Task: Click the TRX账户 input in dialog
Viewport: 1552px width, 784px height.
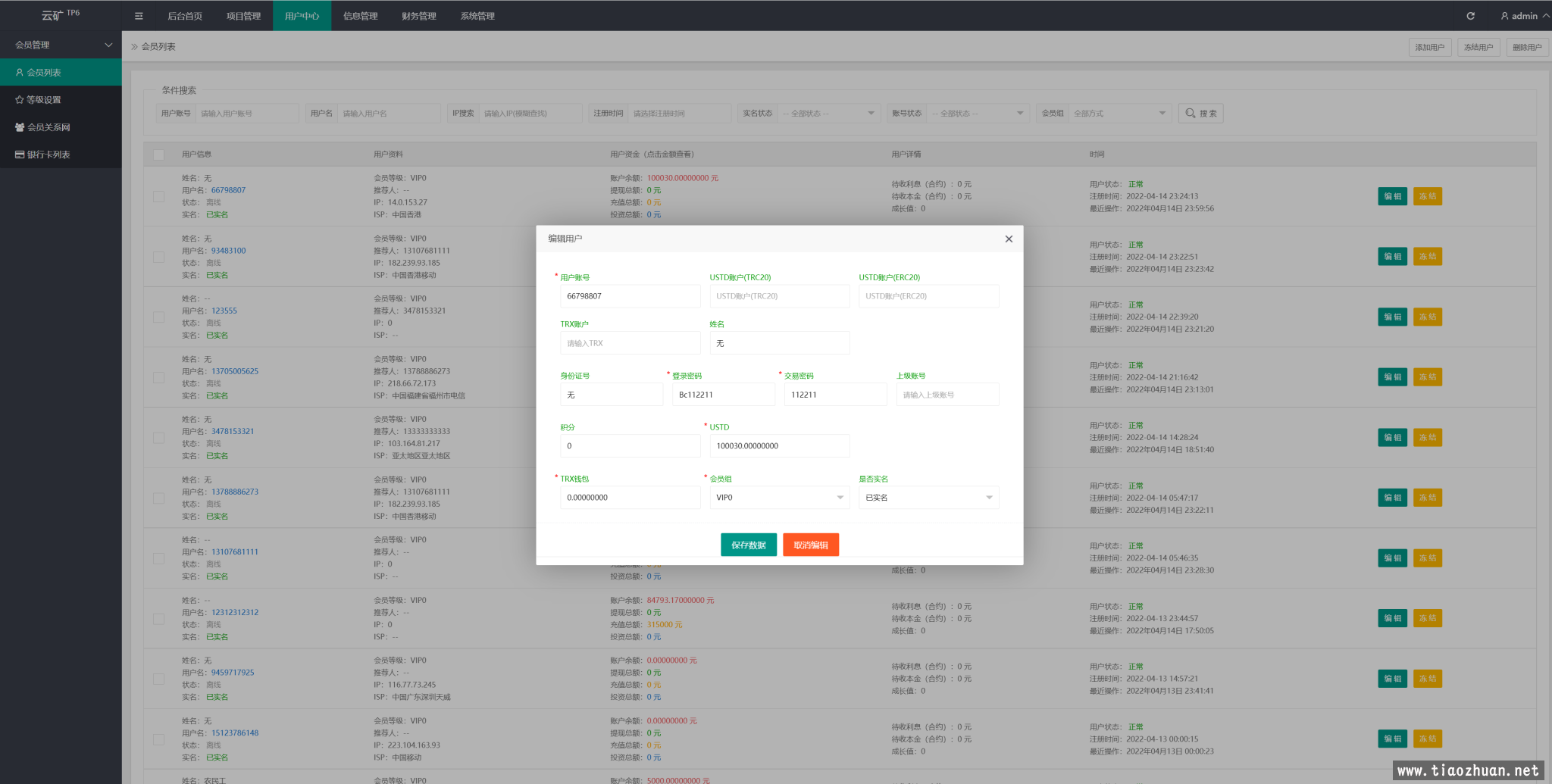Action: pos(630,343)
